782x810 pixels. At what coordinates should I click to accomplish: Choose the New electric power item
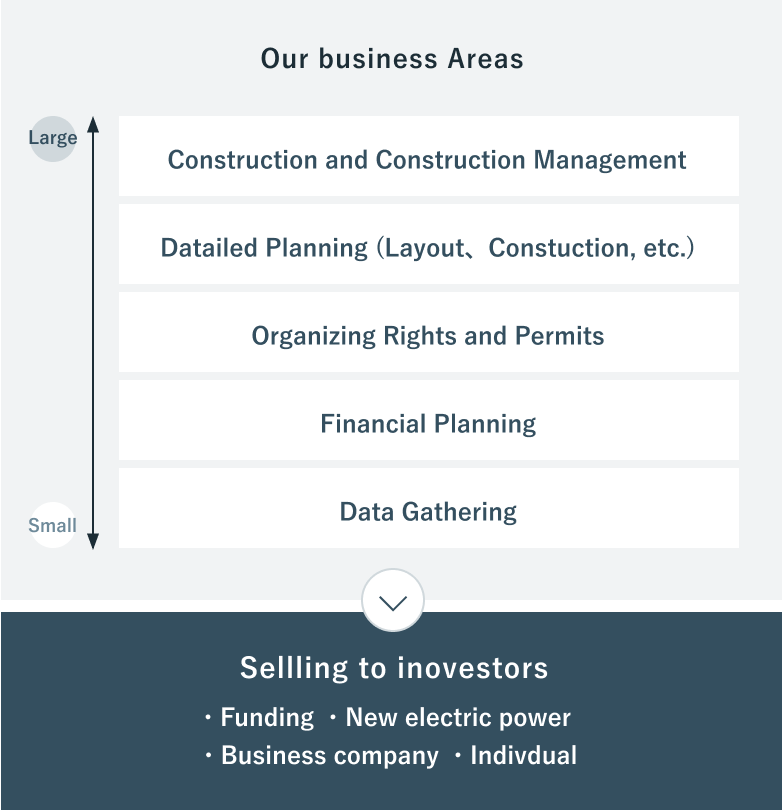point(450,718)
